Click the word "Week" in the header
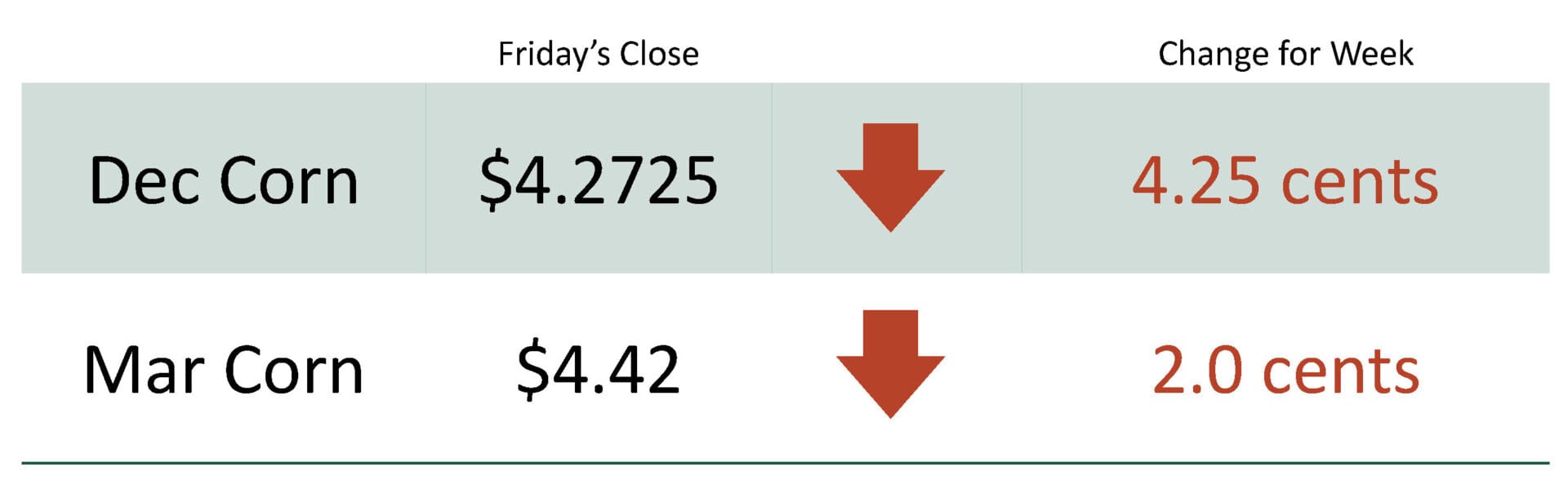Viewport: 1568px width, 489px height. (x=1372, y=54)
